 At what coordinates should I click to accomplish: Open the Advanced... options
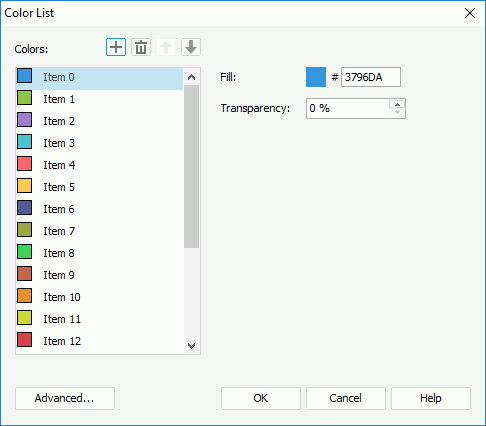pyautogui.click(x=65, y=398)
